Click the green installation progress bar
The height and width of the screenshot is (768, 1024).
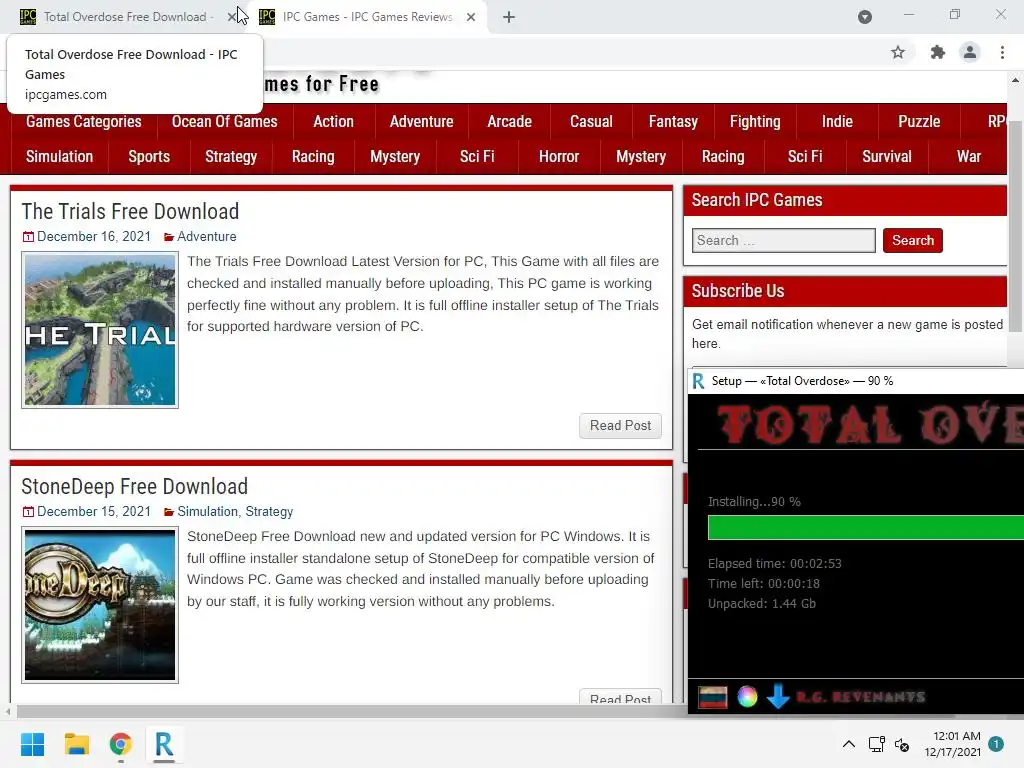[x=865, y=528]
